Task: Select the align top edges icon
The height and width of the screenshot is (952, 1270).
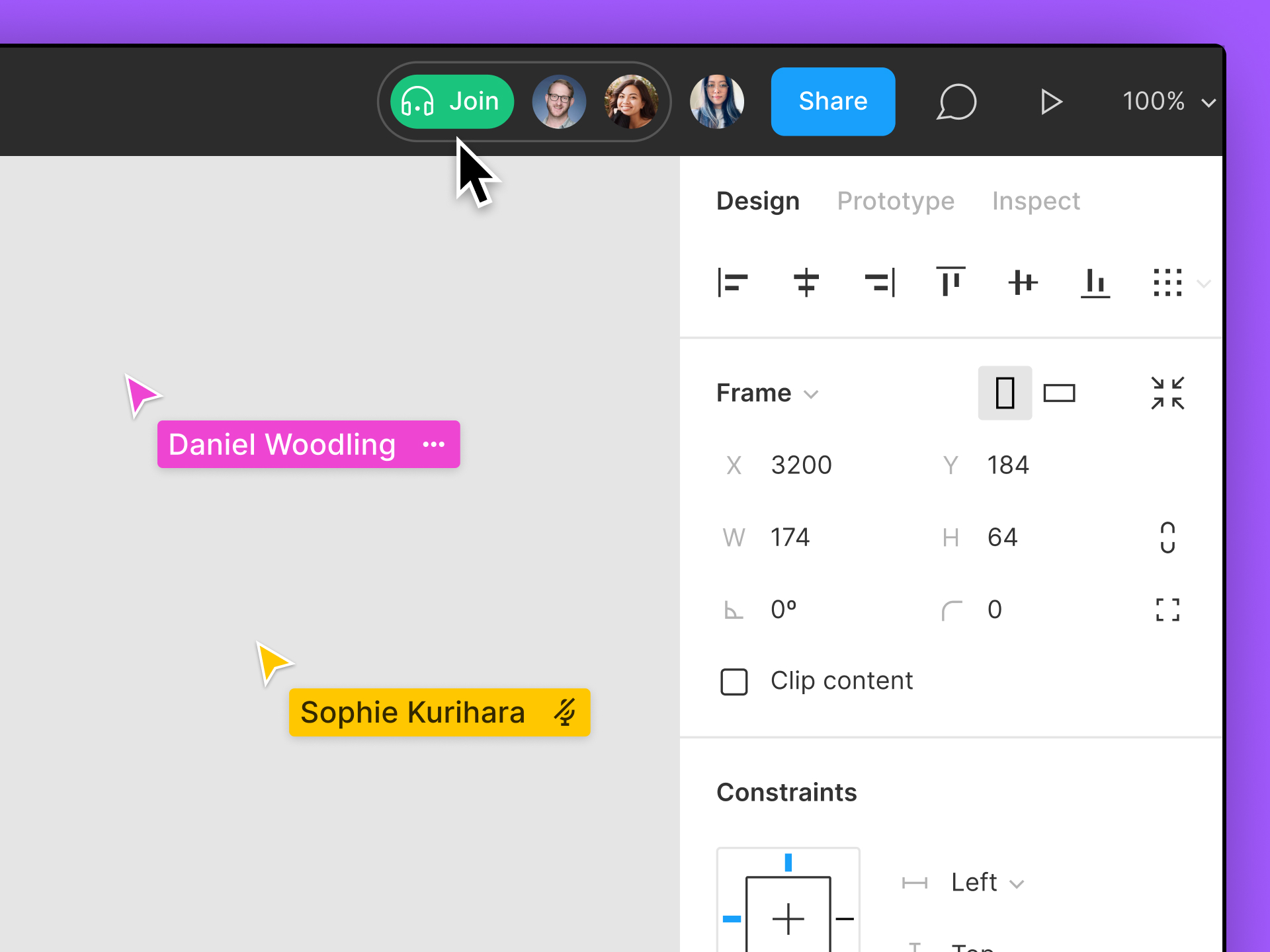Action: coord(951,282)
